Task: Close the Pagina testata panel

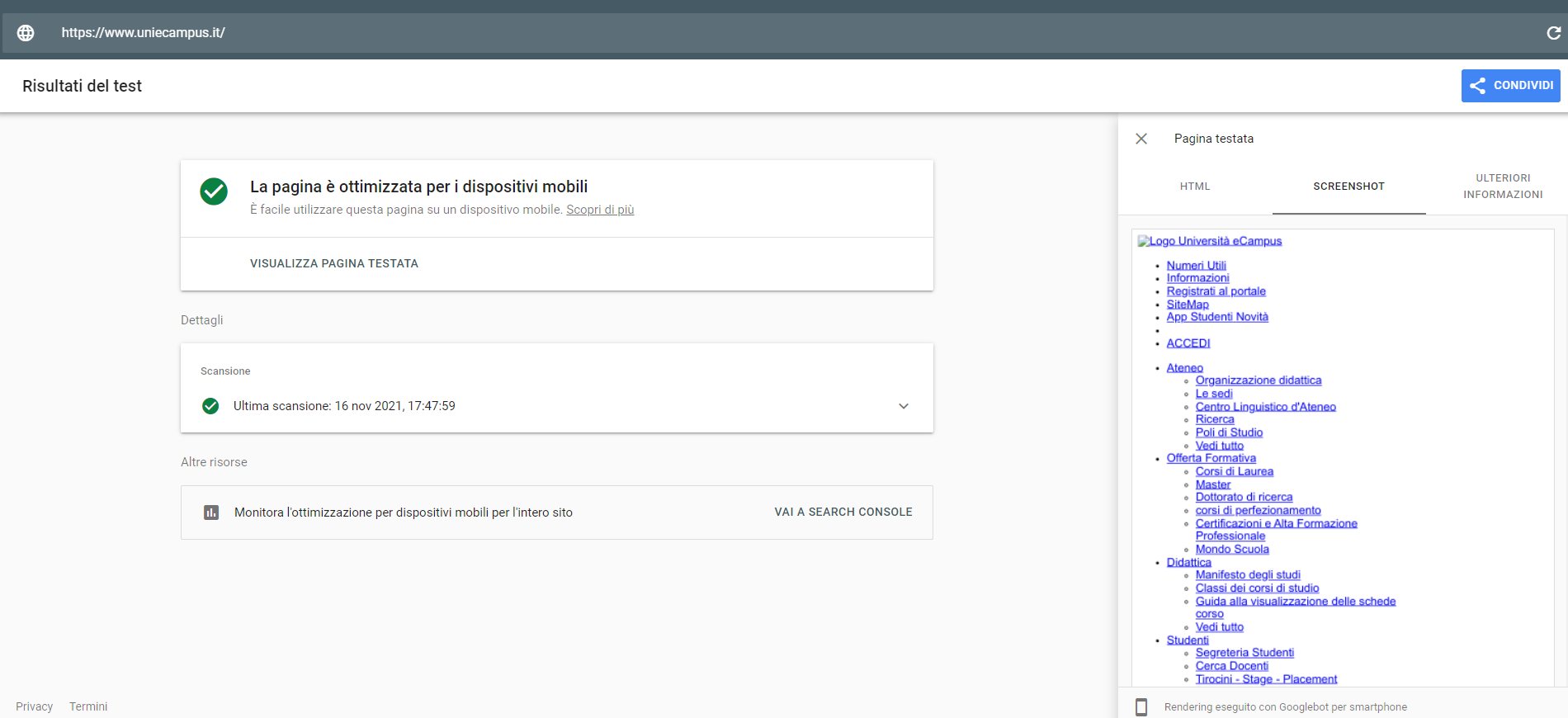Action: pyautogui.click(x=1141, y=139)
